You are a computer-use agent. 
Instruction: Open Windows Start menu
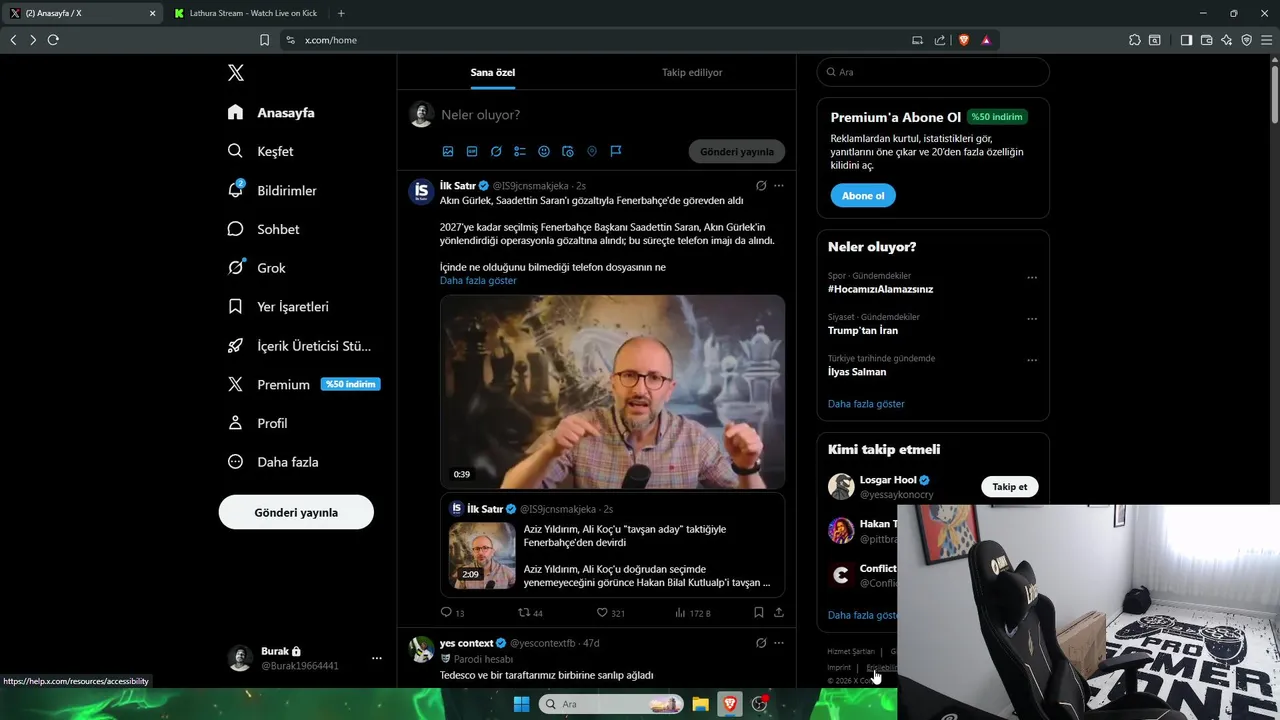coord(521,704)
